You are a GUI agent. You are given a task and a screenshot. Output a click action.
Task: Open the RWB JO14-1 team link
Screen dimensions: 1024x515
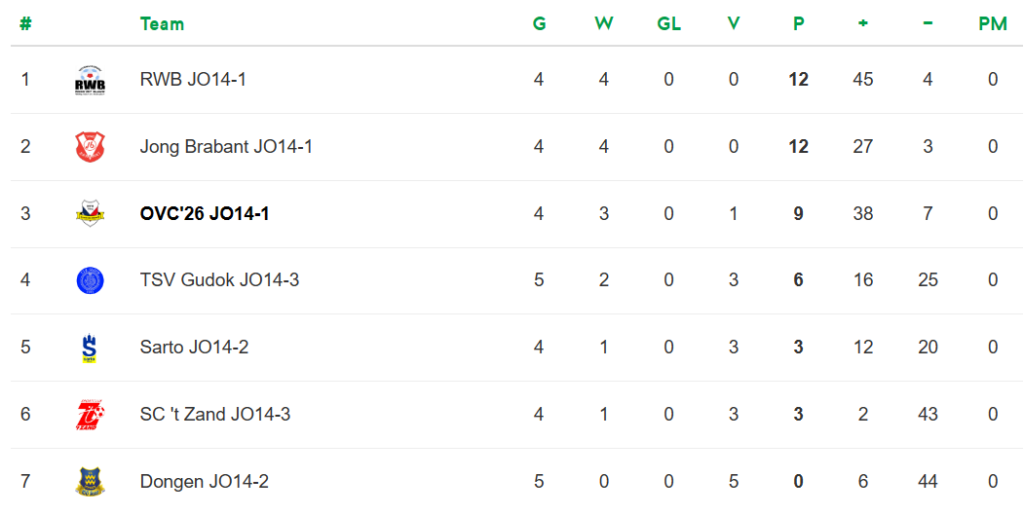(x=193, y=80)
